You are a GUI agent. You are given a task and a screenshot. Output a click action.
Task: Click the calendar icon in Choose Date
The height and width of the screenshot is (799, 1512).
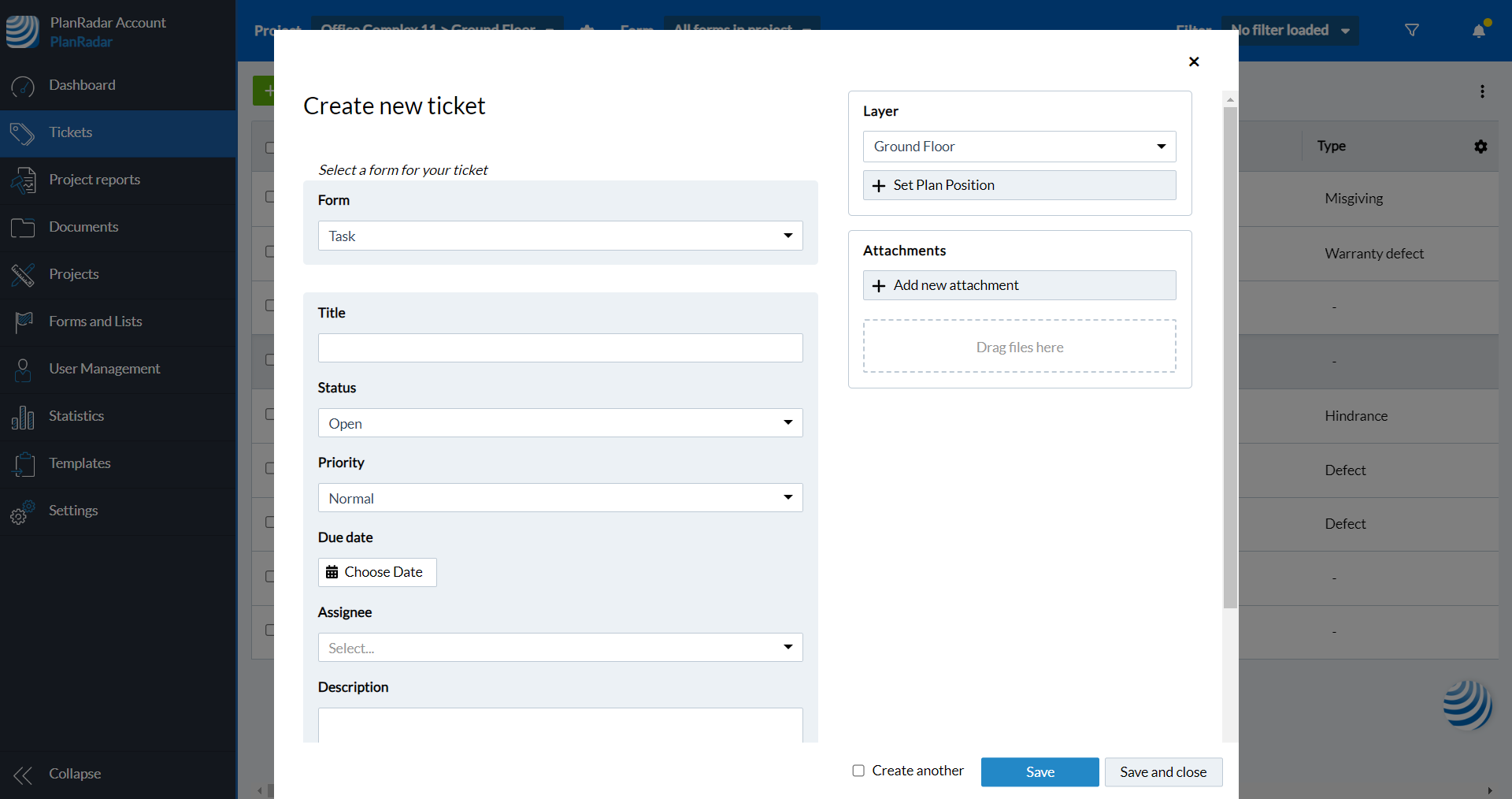[332, 572]
